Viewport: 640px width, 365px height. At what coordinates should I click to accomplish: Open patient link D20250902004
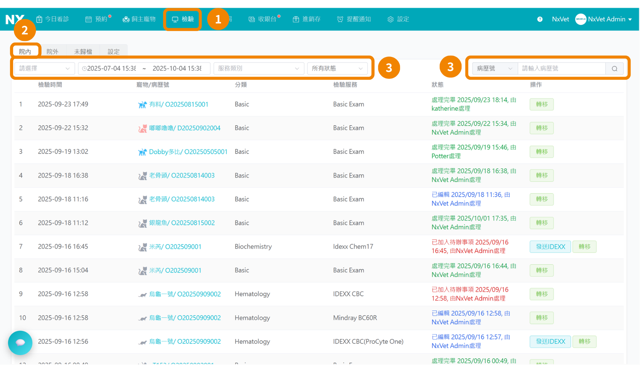tap(184, 128)
